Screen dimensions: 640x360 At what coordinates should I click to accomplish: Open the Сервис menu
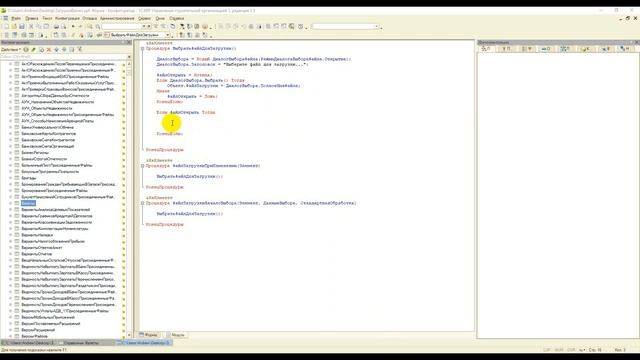pos(144,18)
